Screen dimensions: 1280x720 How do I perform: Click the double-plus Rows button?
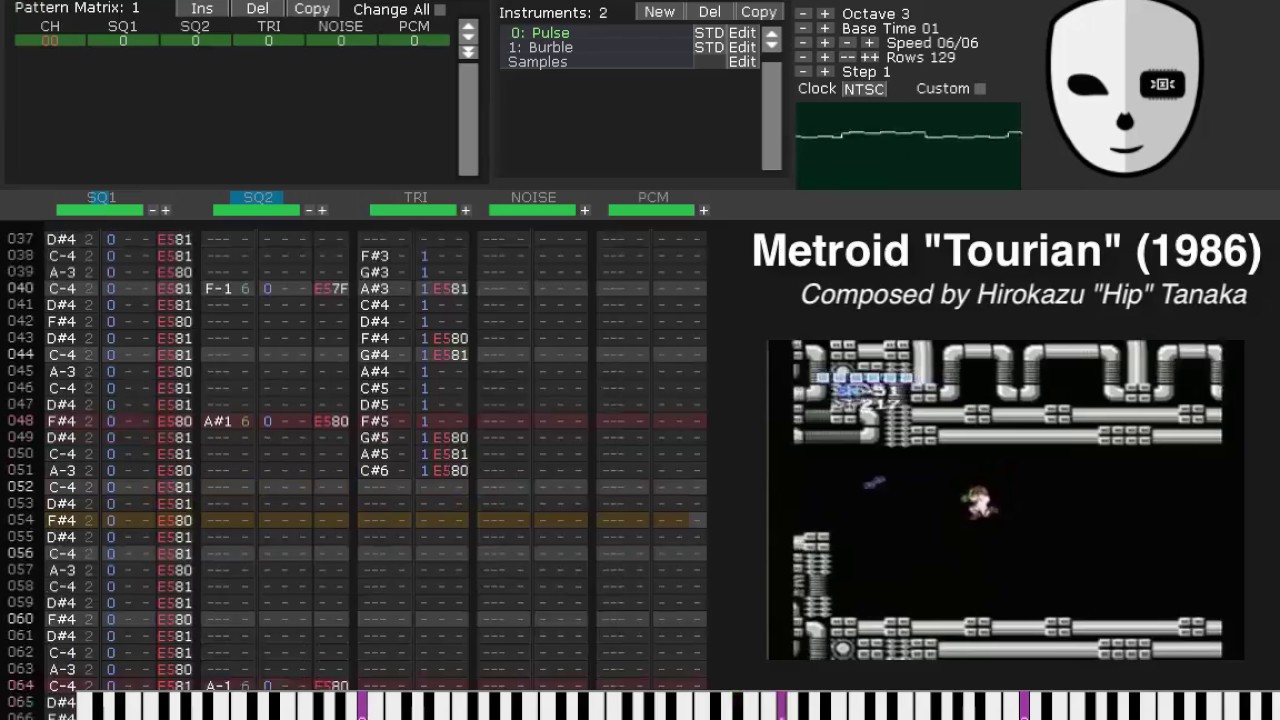coord(870,58)
